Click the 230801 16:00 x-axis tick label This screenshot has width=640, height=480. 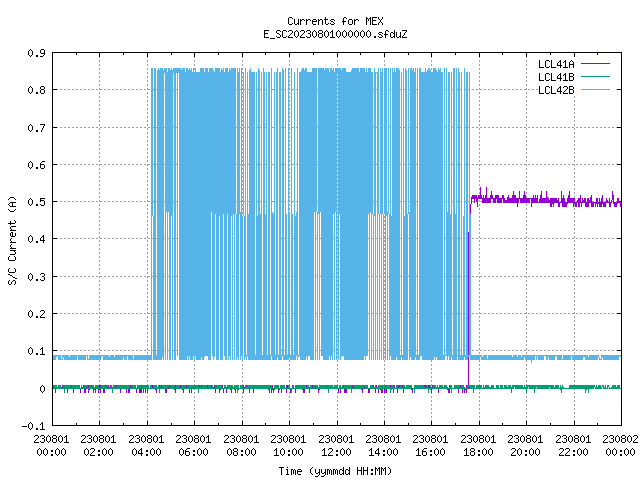pyautogui.click(x=430, y=446)
